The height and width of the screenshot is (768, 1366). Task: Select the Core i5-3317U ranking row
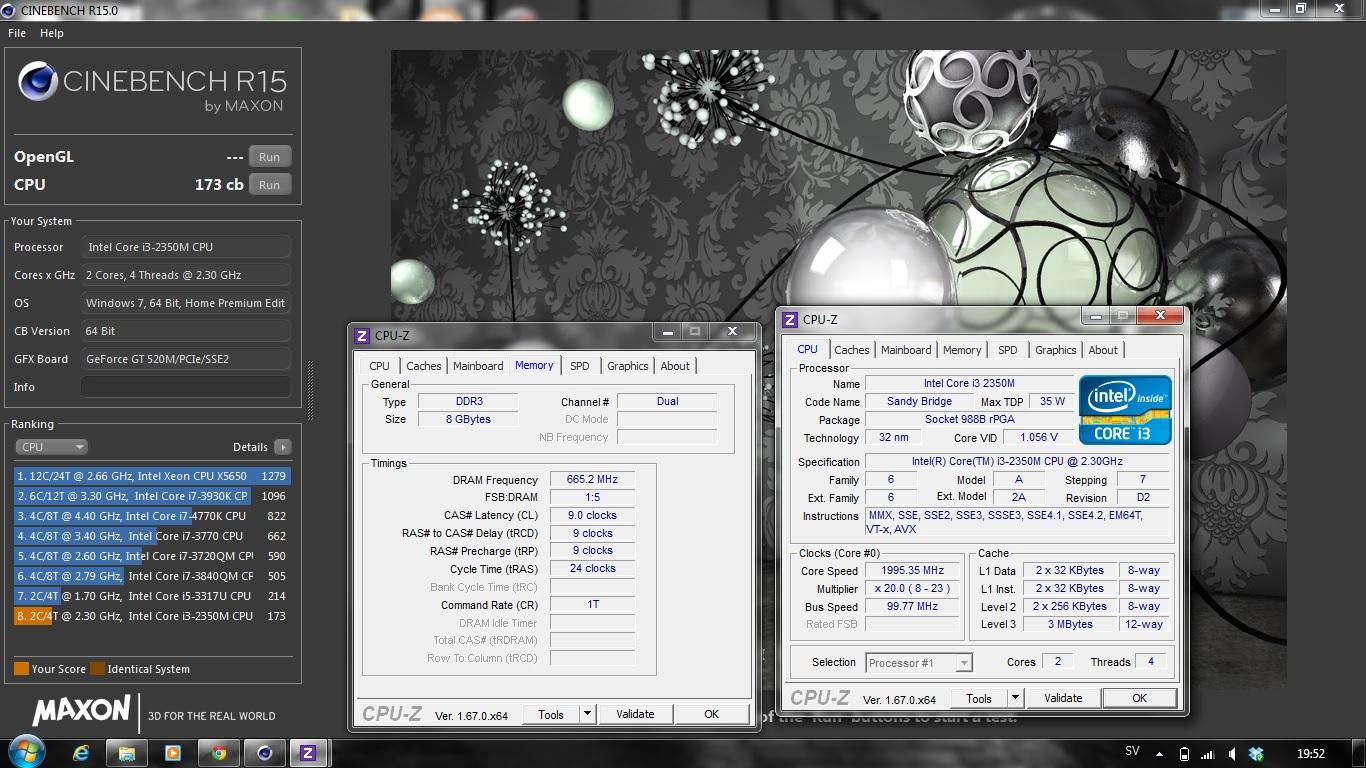click(x=152, y=596)
